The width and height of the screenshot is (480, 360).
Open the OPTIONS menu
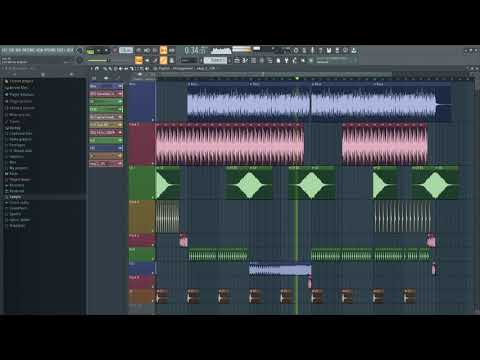click(x=50, y=50)
